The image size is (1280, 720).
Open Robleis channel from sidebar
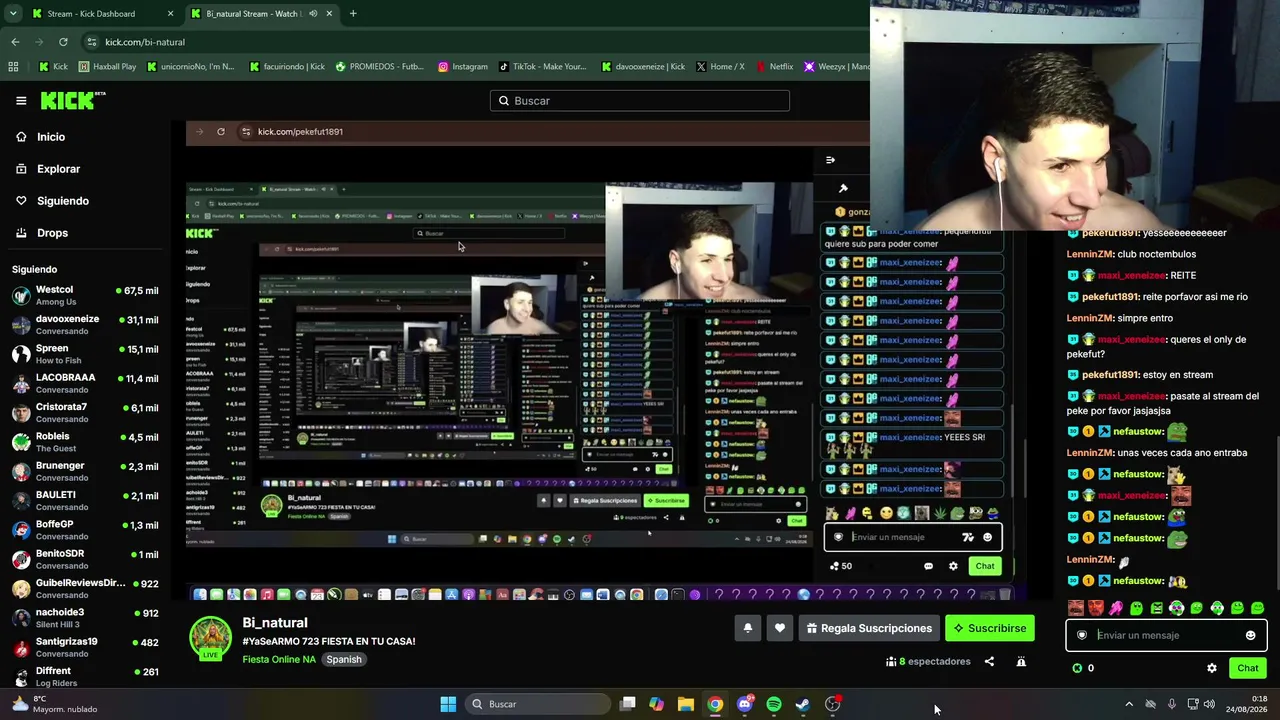[x=86, y=442]
